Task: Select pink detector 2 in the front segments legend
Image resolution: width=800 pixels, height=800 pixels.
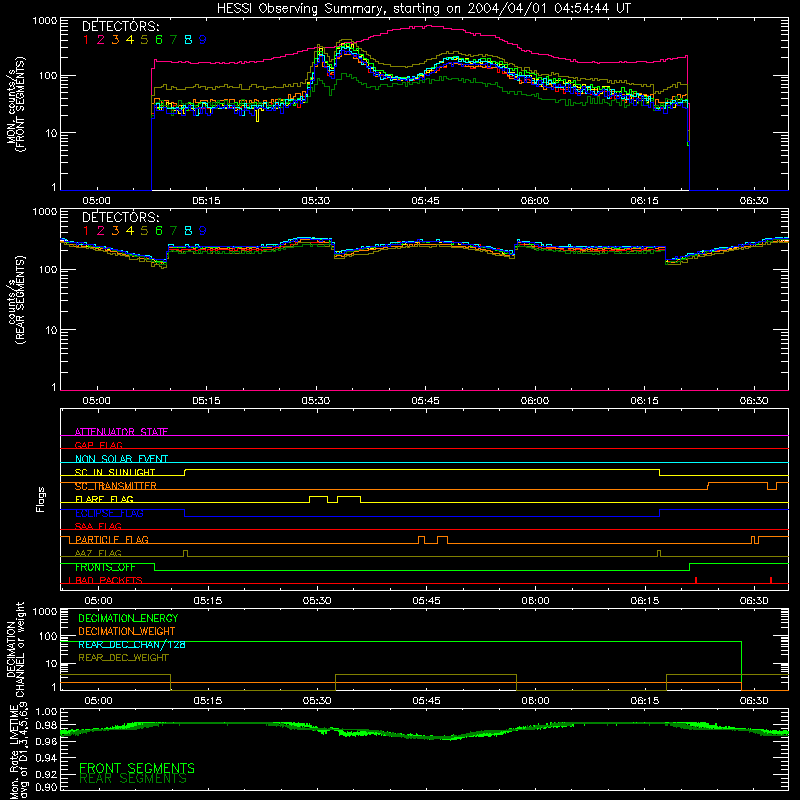Action: click(101, 40)
